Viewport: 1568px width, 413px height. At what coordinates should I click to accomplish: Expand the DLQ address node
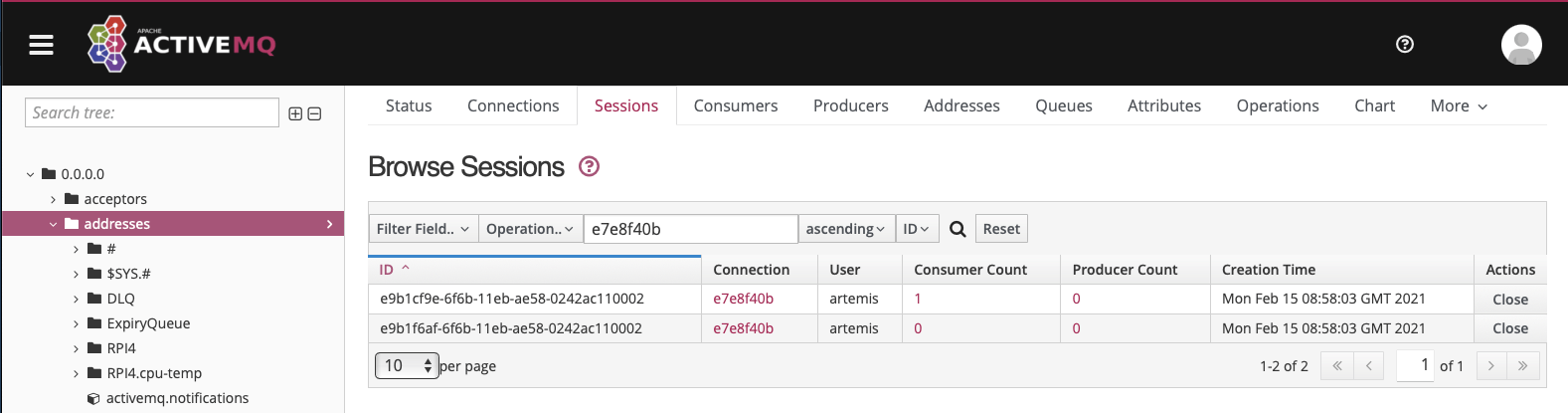[x=77, y=299]
